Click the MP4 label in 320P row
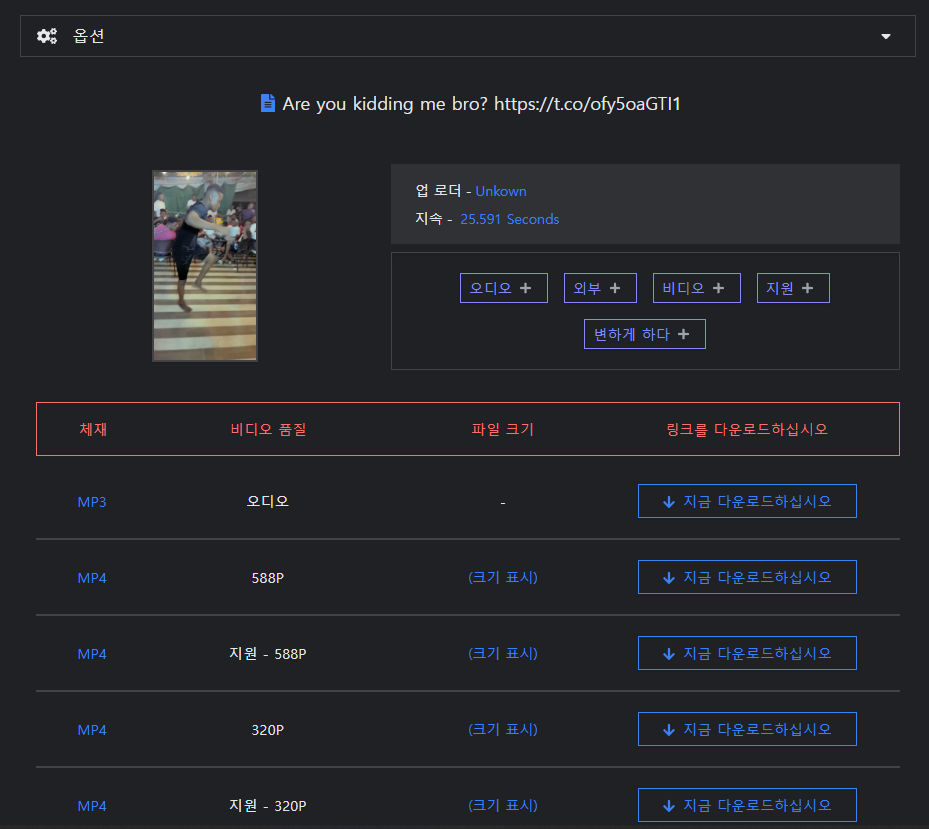Image resolution: width=929 pixels, height=829 pixels. [x=92, y=729]
